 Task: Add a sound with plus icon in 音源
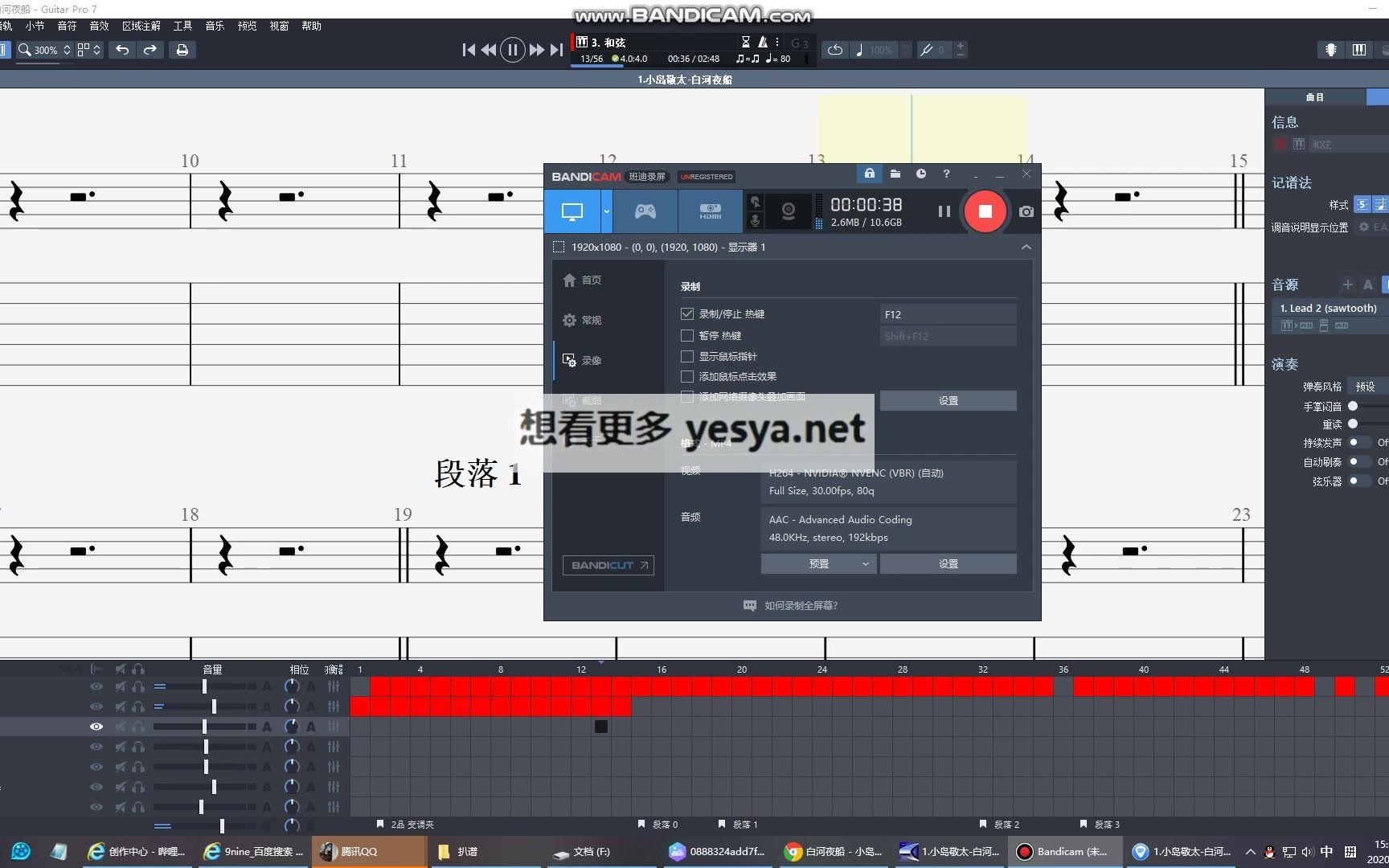[1348, 285]
